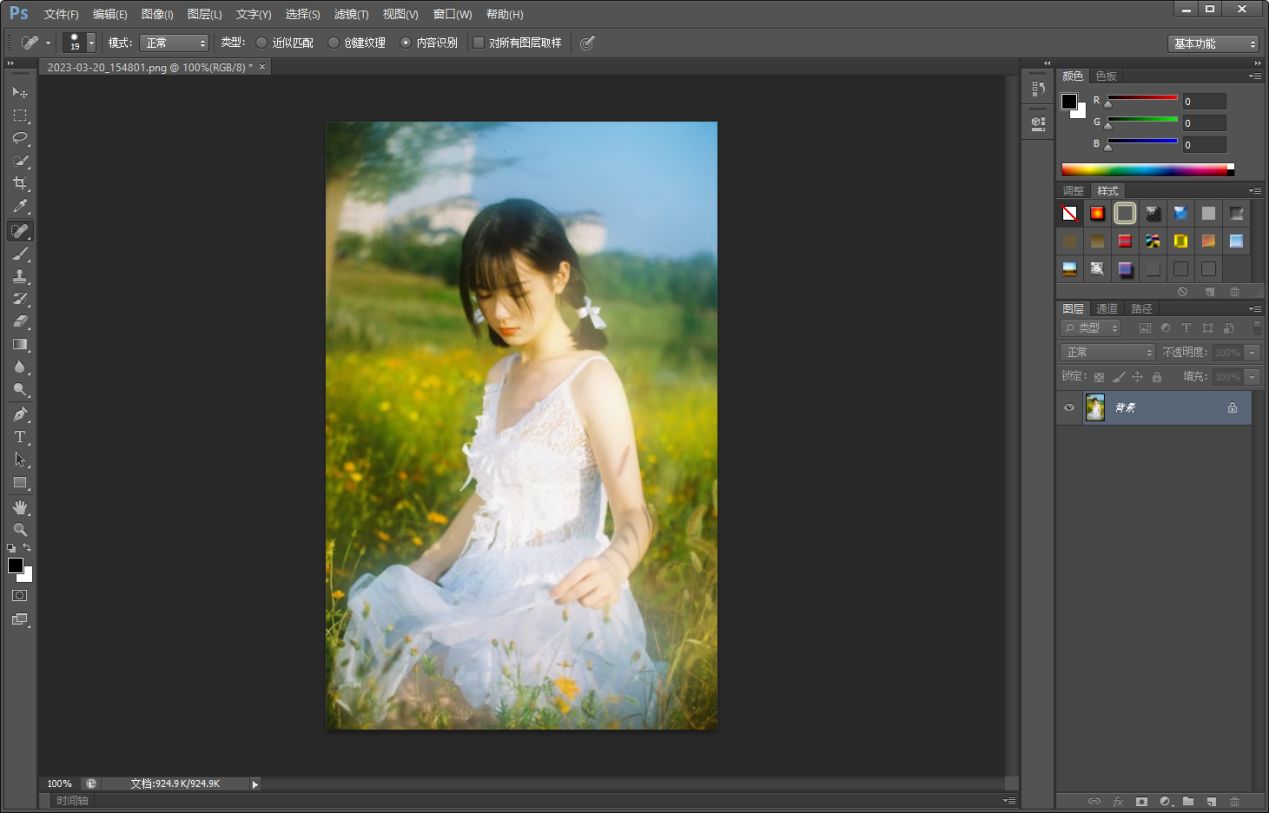Open the History panel icon
Image resolution: width=1269 pixels, height=813 pixels.
[x=1038, y=88]
